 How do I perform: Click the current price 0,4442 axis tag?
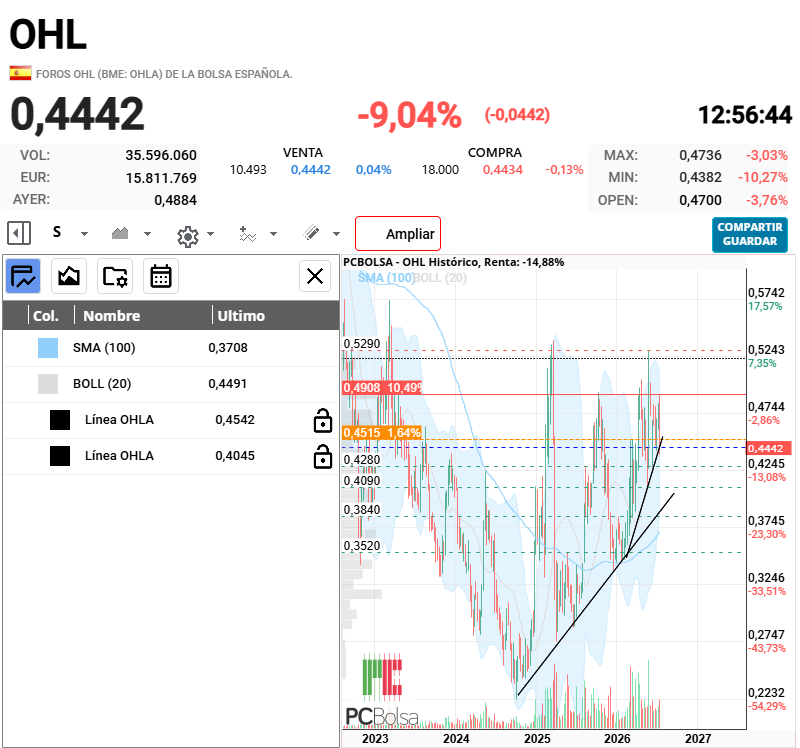pos(768,448)
